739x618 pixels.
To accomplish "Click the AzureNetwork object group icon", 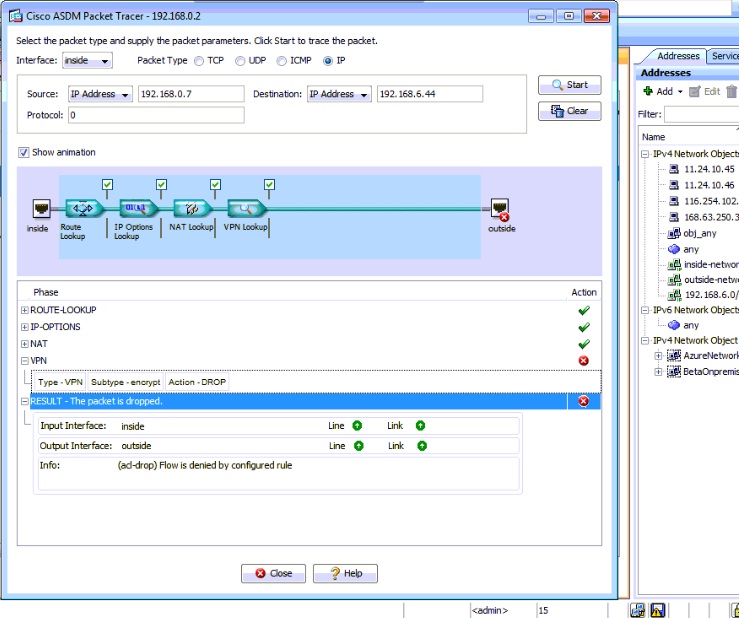I will [x=674, y=355].
